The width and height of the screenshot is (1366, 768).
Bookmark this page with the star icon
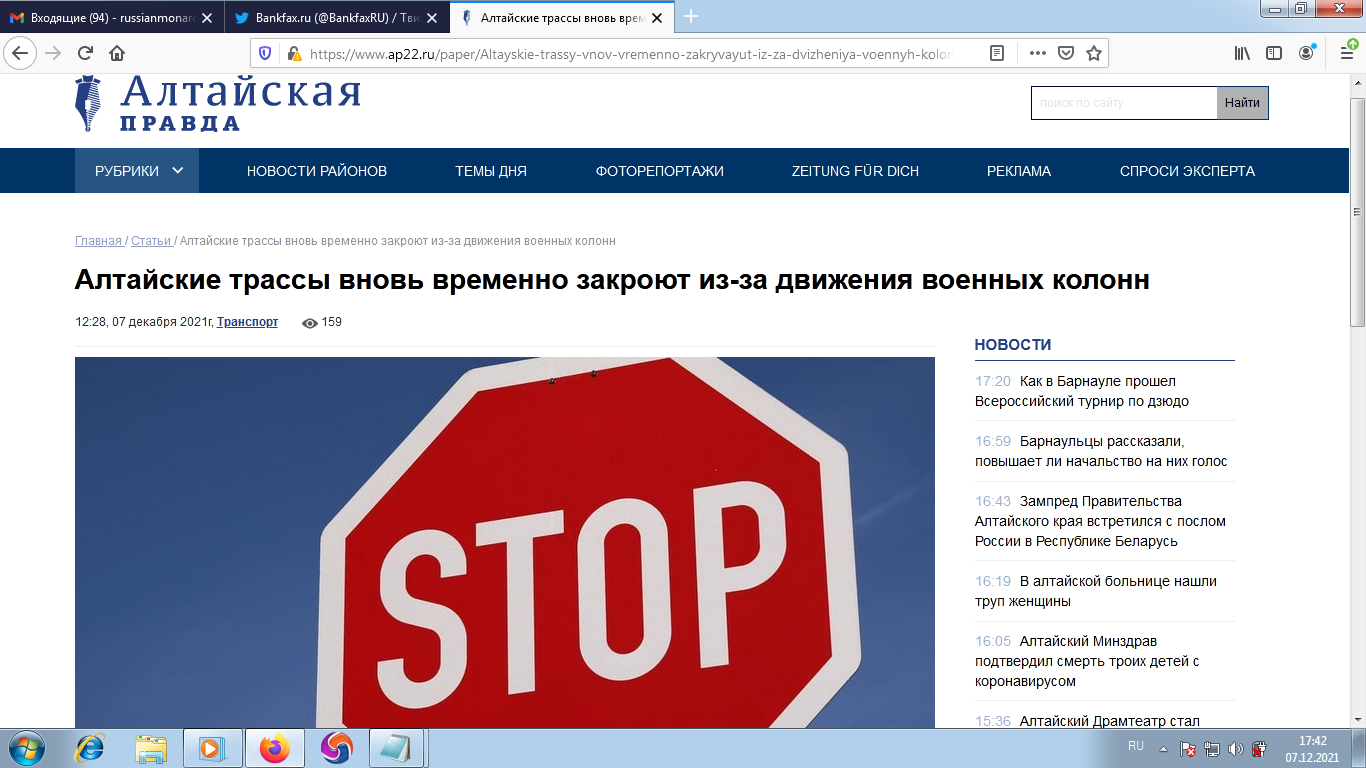click(1091, 54)
